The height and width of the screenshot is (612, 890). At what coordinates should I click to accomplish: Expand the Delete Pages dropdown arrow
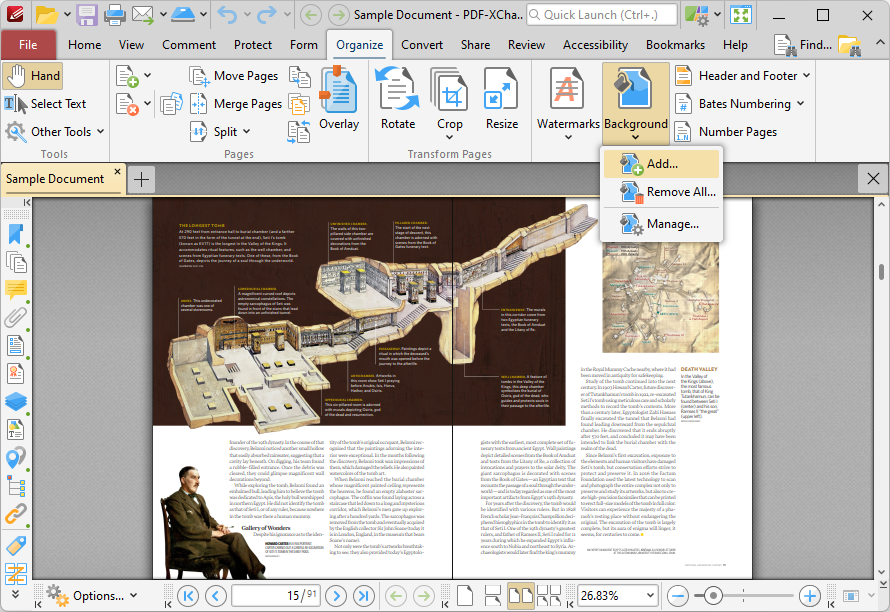click(x=148, y=103)
